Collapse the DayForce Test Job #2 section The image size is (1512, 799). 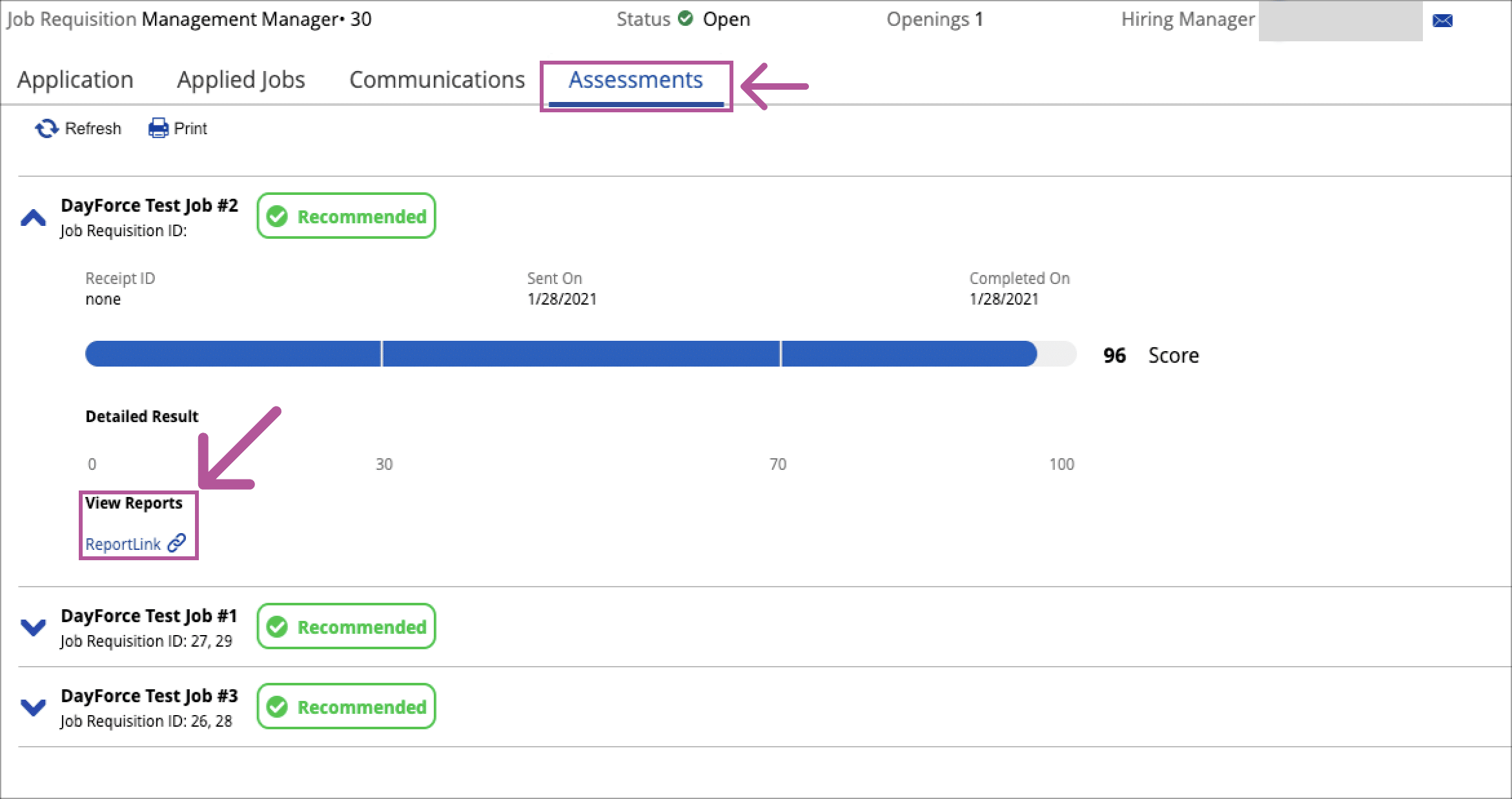click(33, 218)
